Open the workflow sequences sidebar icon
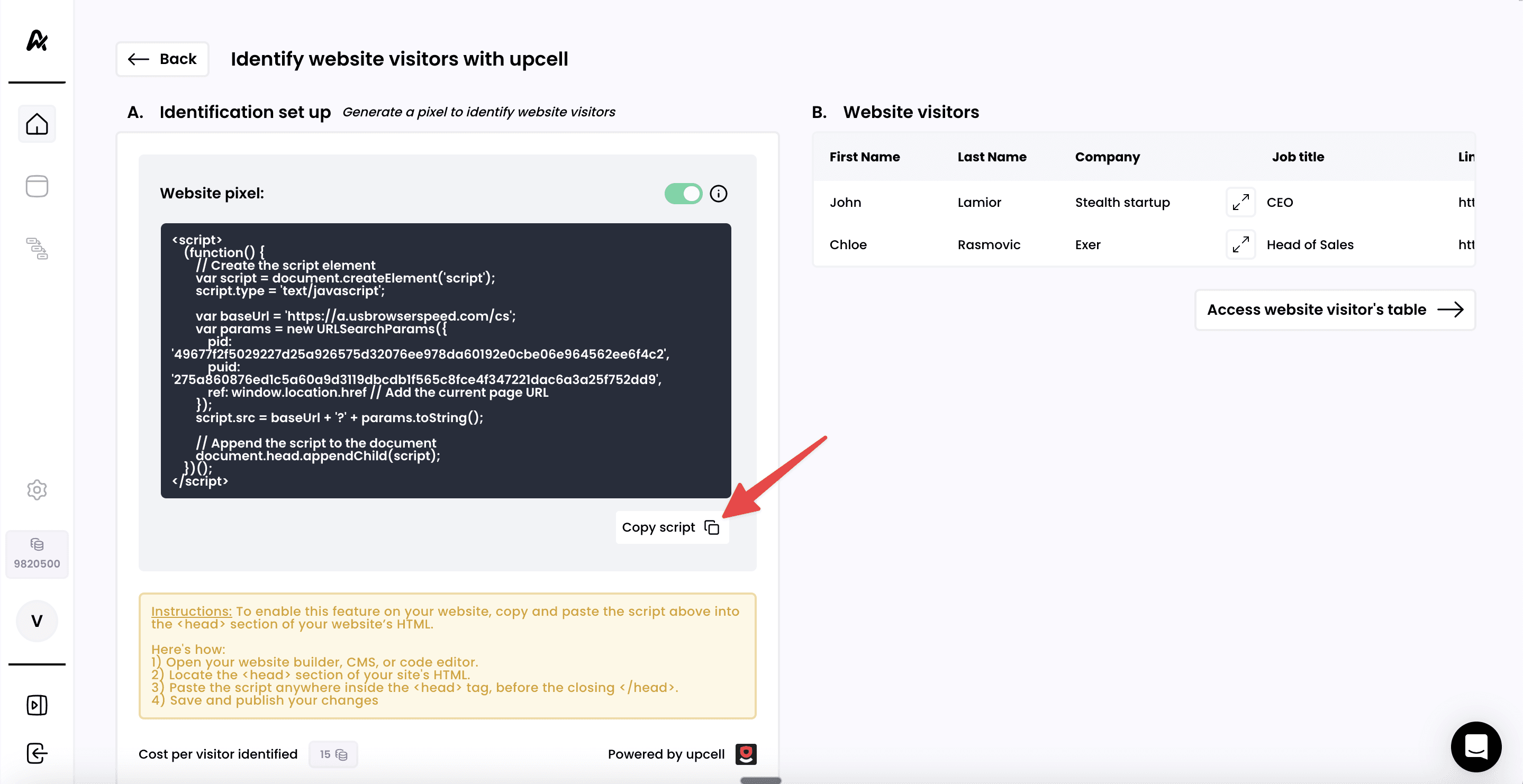This screenshot has height=784, width=1523. click(x=37, y=248)
